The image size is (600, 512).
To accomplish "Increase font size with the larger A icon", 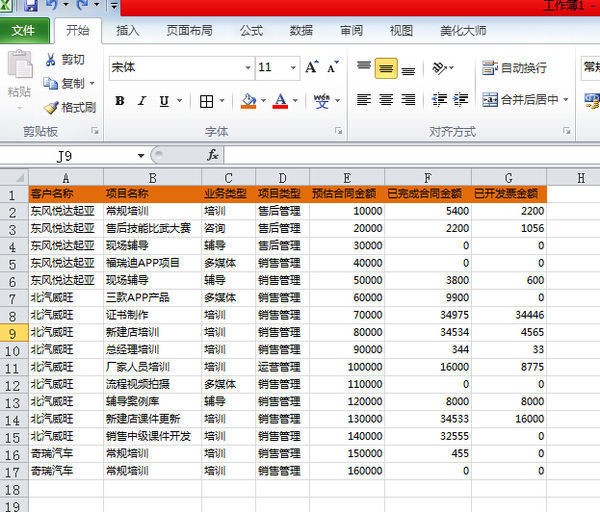I will point(311,68).
